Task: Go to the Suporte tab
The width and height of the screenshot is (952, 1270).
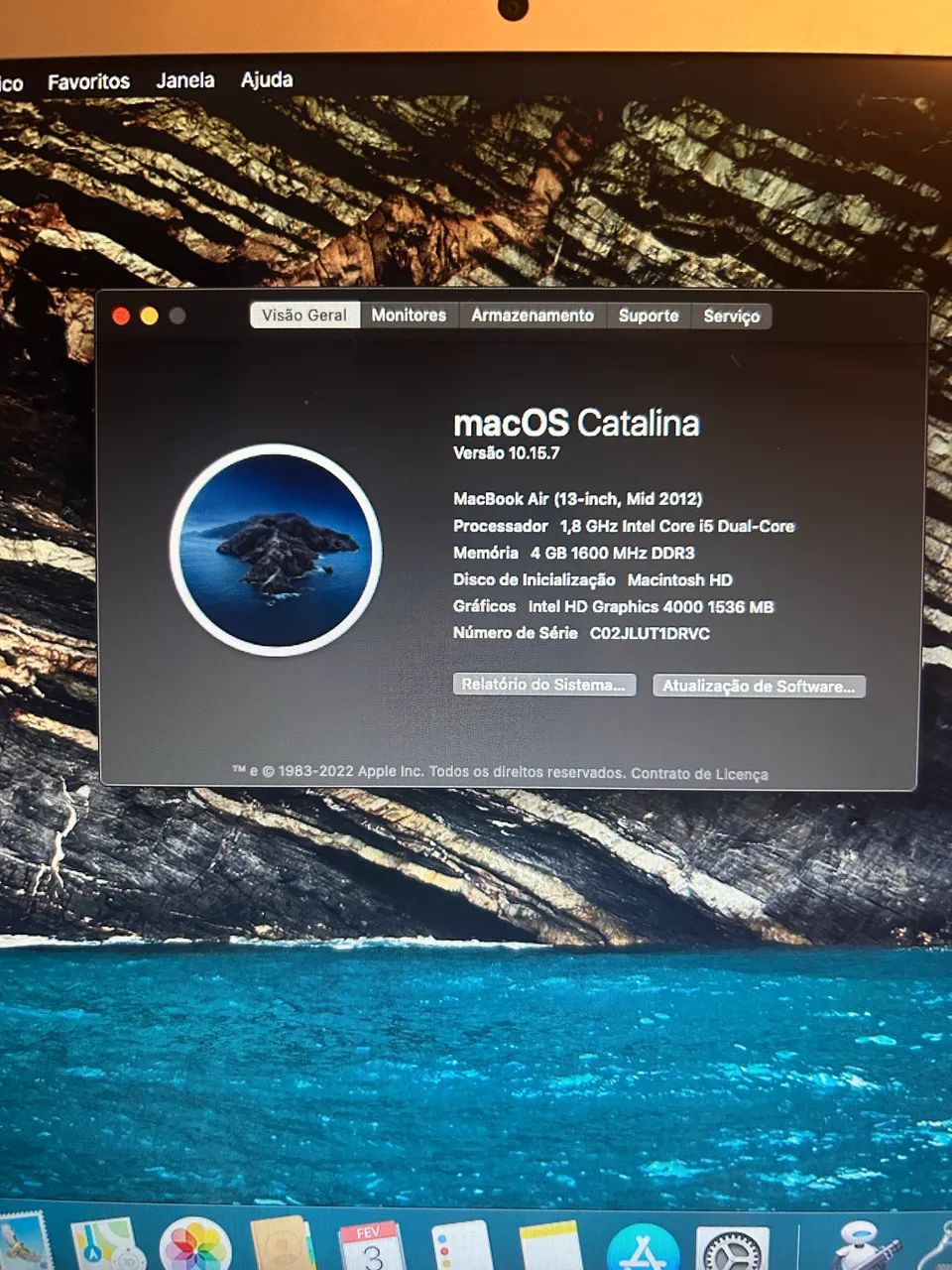Action: click(x=649, y=316)
